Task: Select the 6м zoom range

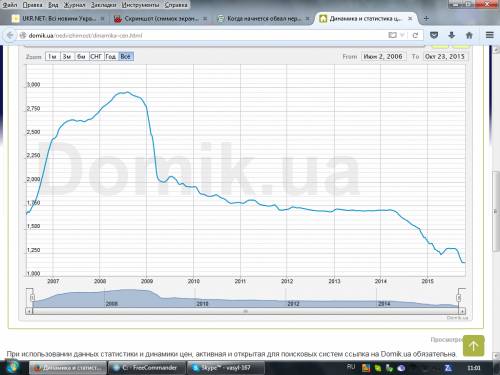Action: pos(81,57)
